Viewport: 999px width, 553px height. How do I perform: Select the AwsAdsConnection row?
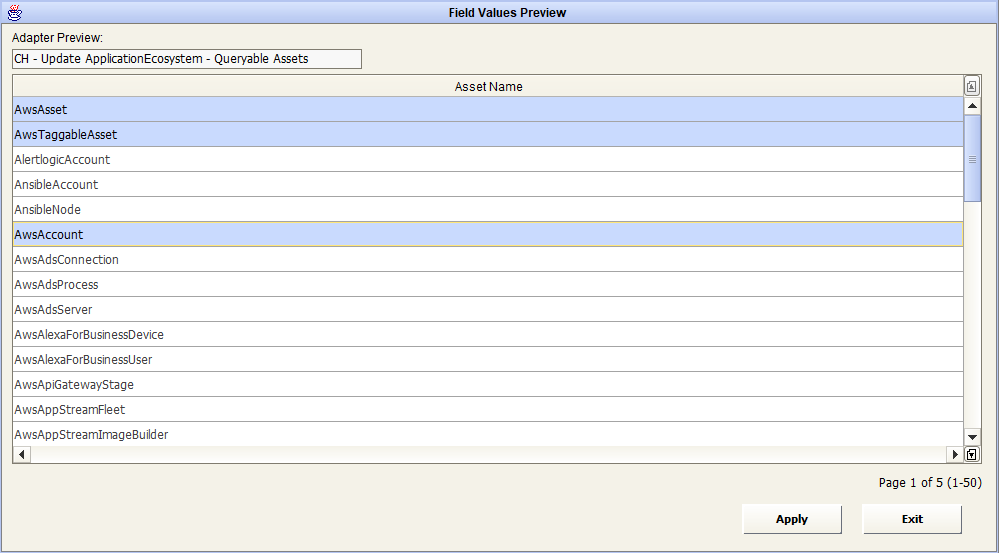coord(488,259)
